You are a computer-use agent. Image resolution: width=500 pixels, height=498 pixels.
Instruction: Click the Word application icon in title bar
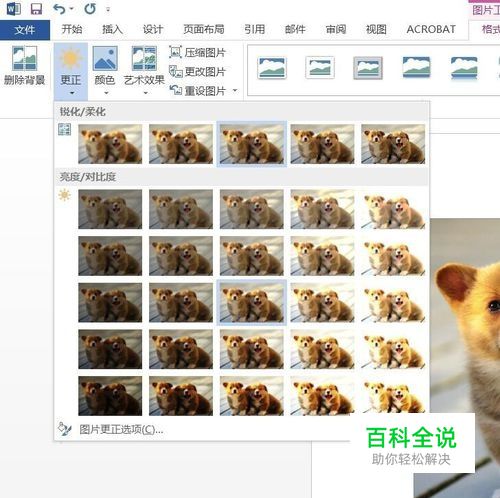(14, 9)
